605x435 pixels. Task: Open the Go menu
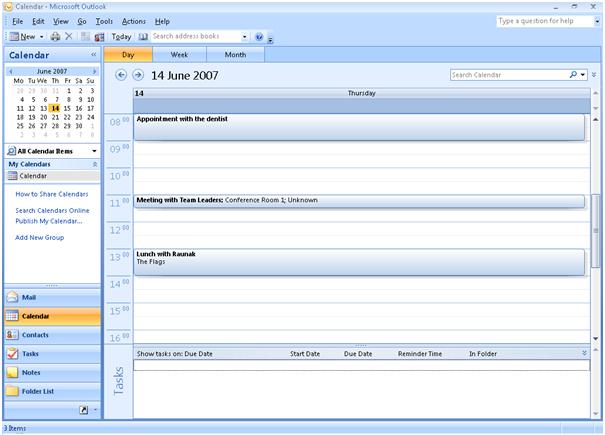[x=82, y=21]
